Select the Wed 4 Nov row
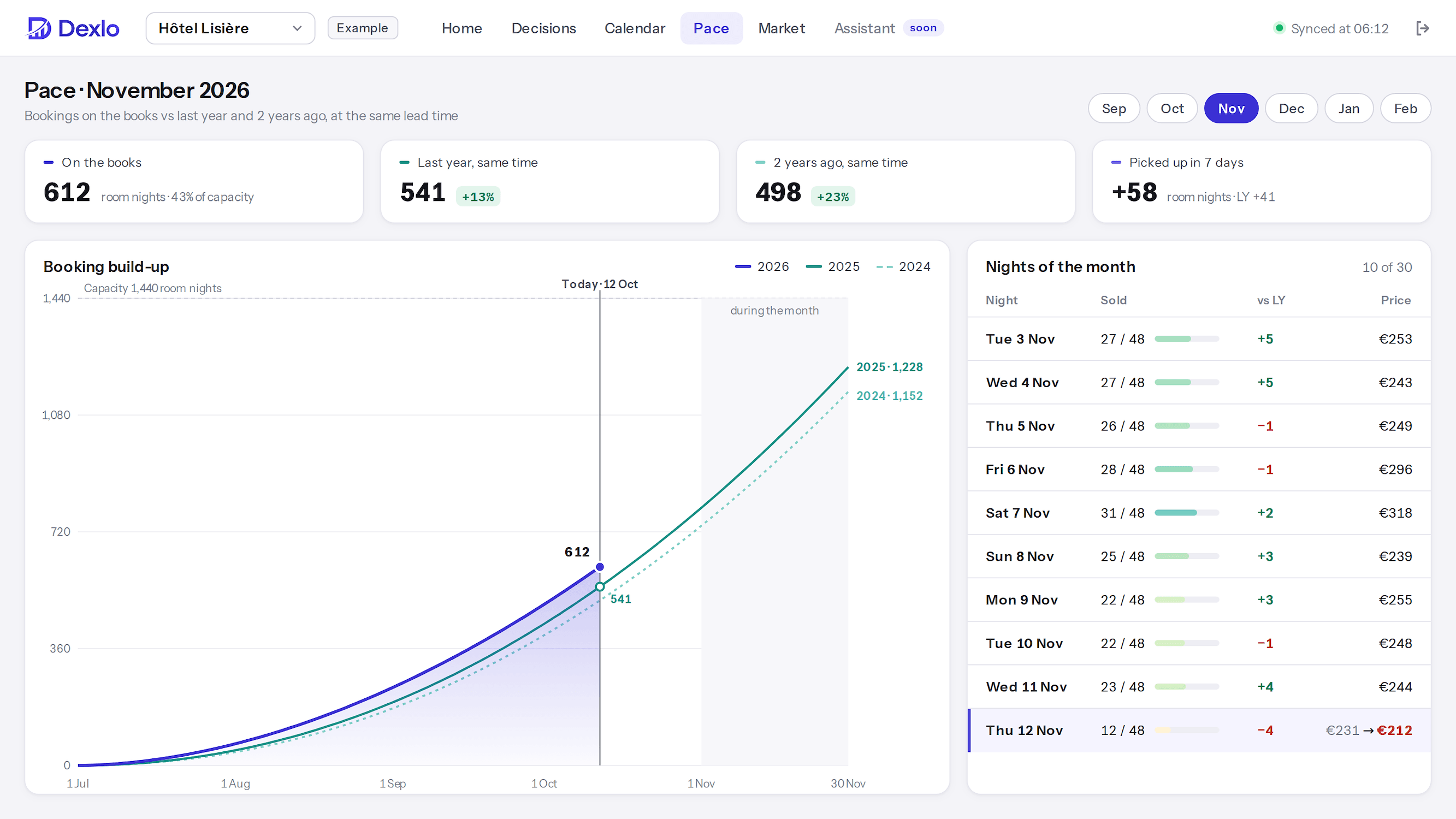 coord(1199,383)
